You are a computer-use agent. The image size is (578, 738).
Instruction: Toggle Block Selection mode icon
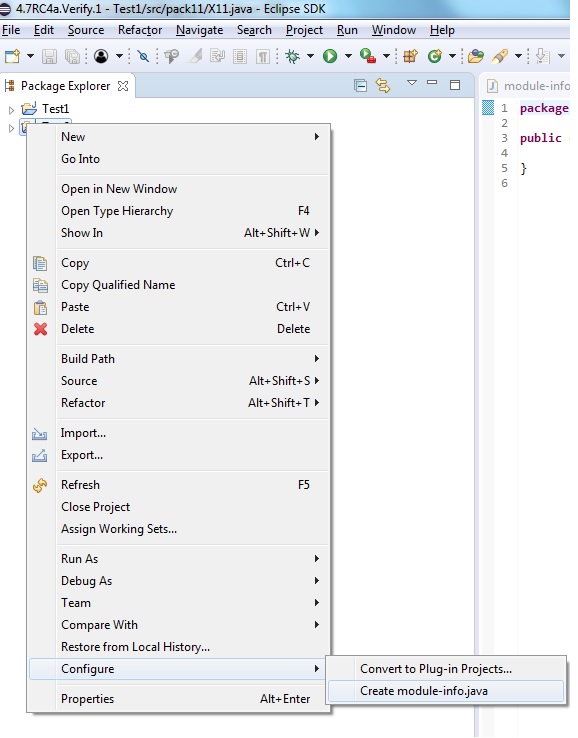pos(240,56)
